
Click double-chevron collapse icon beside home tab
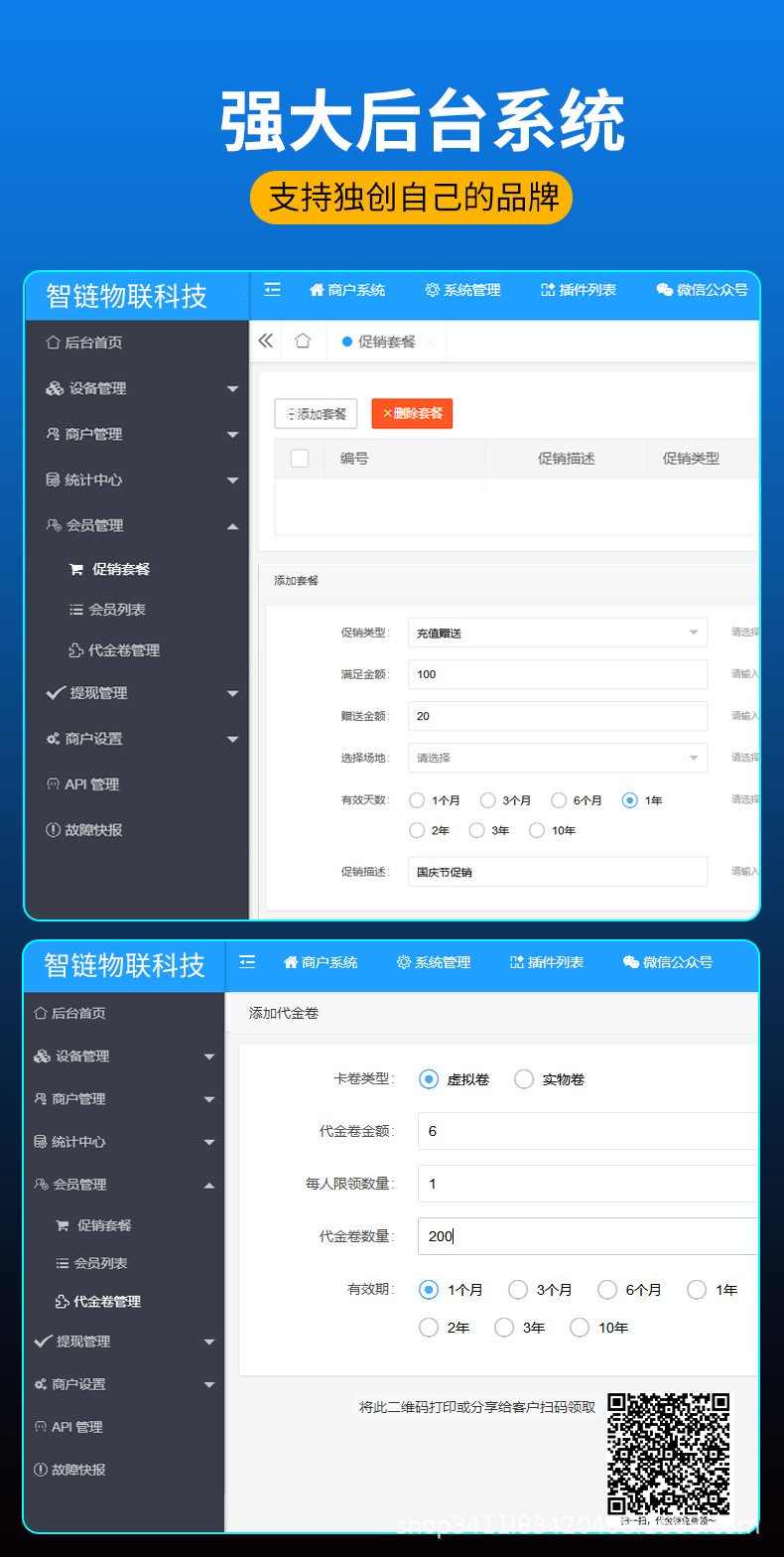265,341
